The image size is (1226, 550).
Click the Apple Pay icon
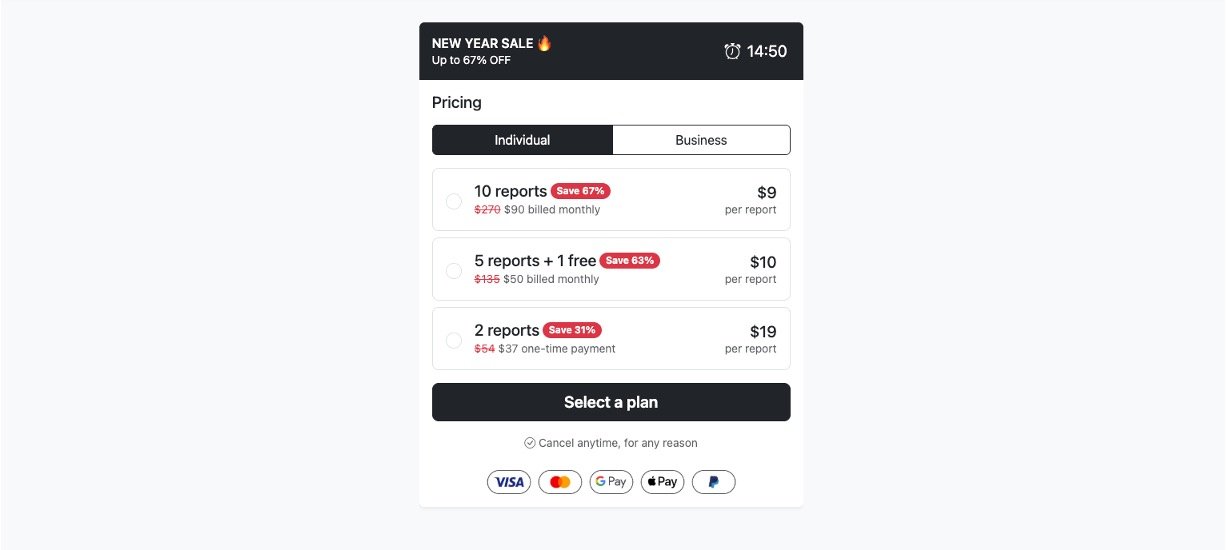coord(662,482)
